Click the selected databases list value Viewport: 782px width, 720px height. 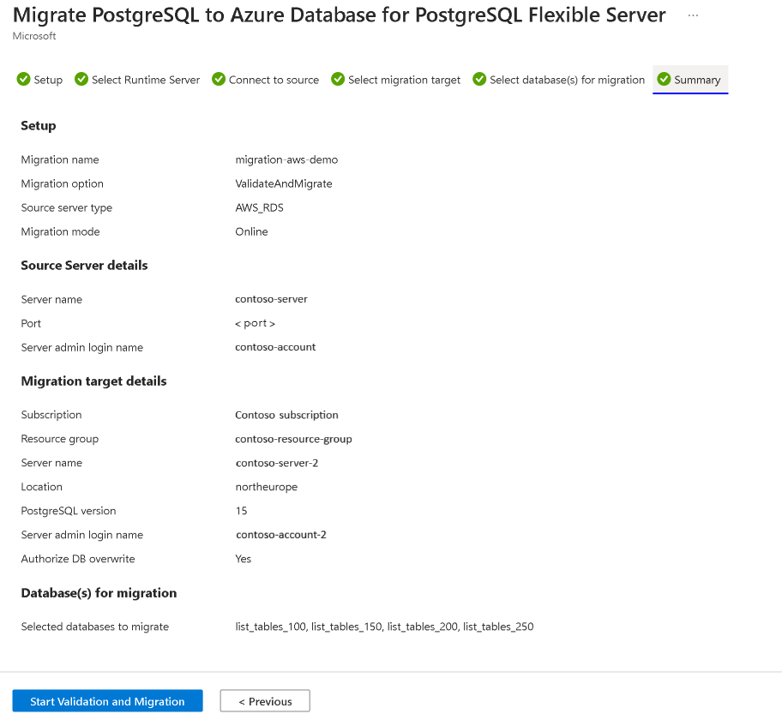pyautogui.click(x=384, y=627)
